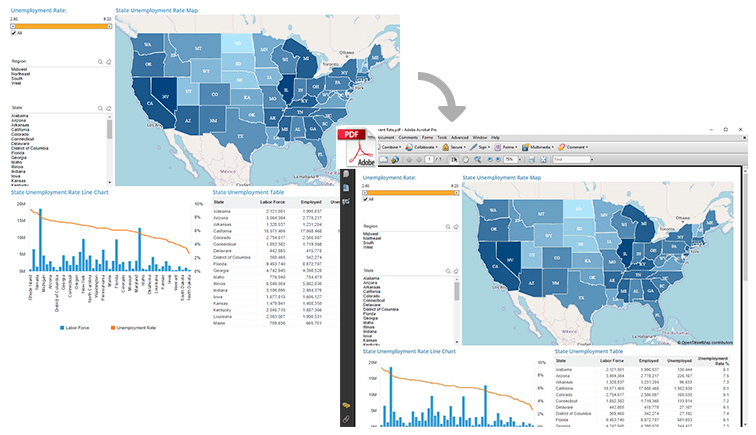Click the zoom in button in Acrobat
This screenshot has width=756, height=435.
498,160
